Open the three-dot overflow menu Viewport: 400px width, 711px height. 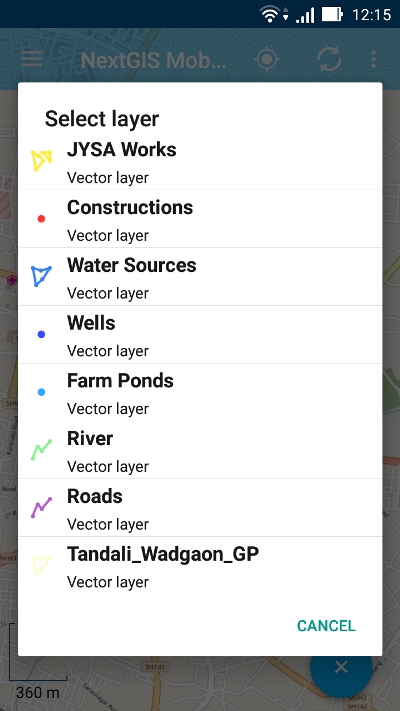(373, 59)
